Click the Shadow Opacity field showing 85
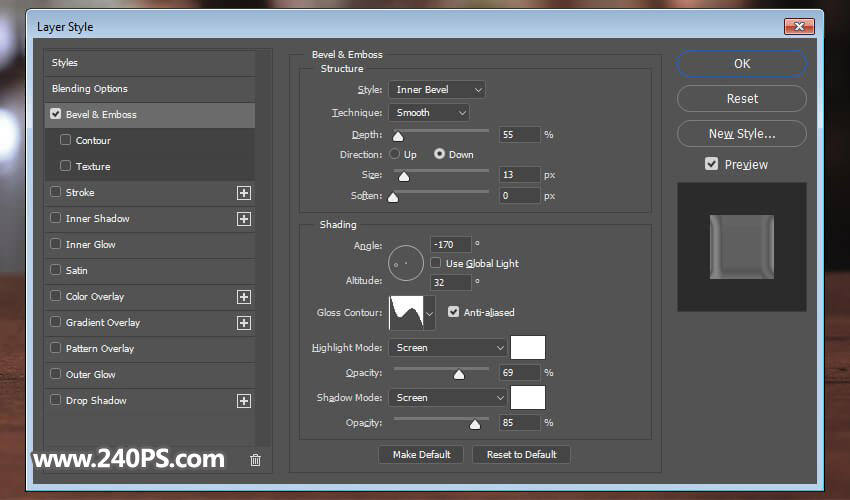This screenshot has width=850, height=500. point(519,422)
